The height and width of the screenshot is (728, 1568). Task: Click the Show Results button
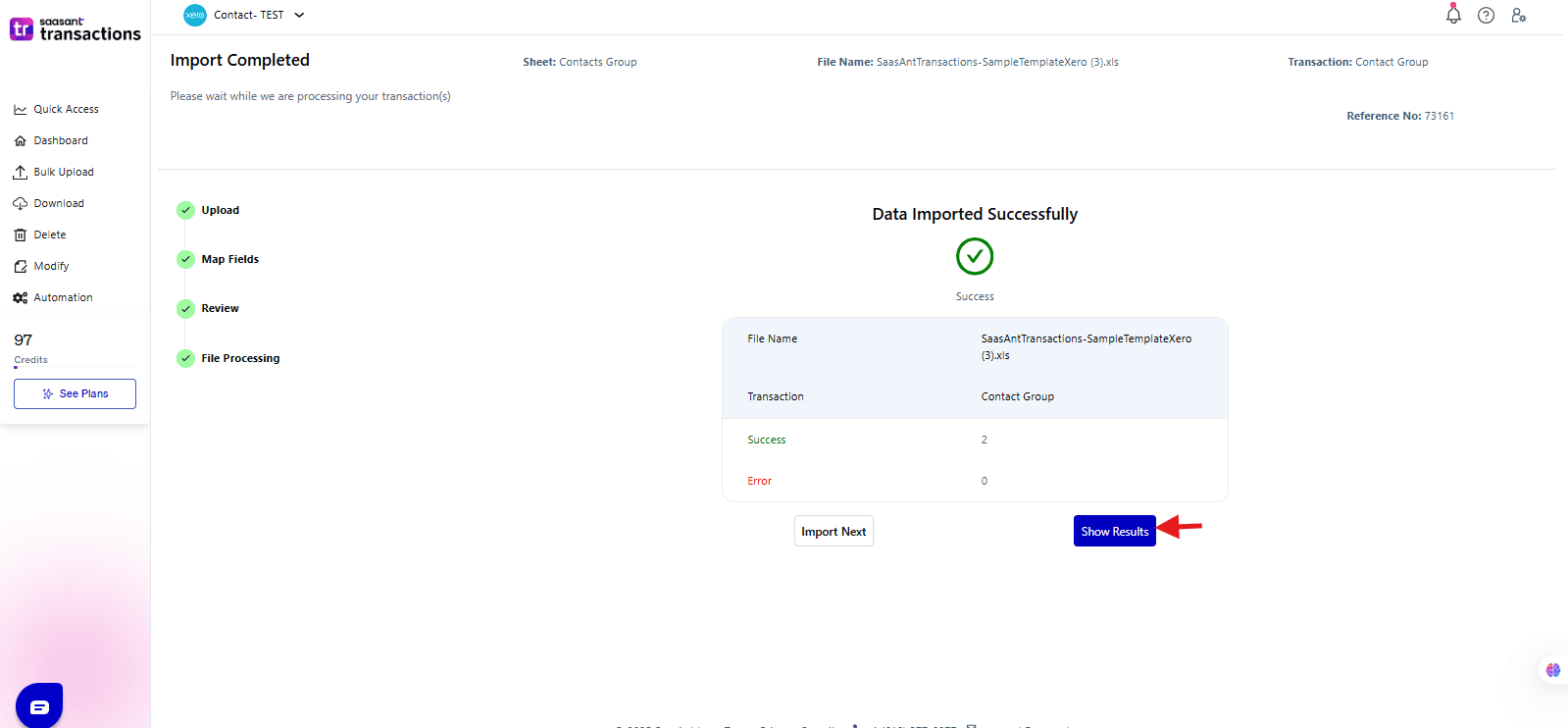tap(1114, 531)
